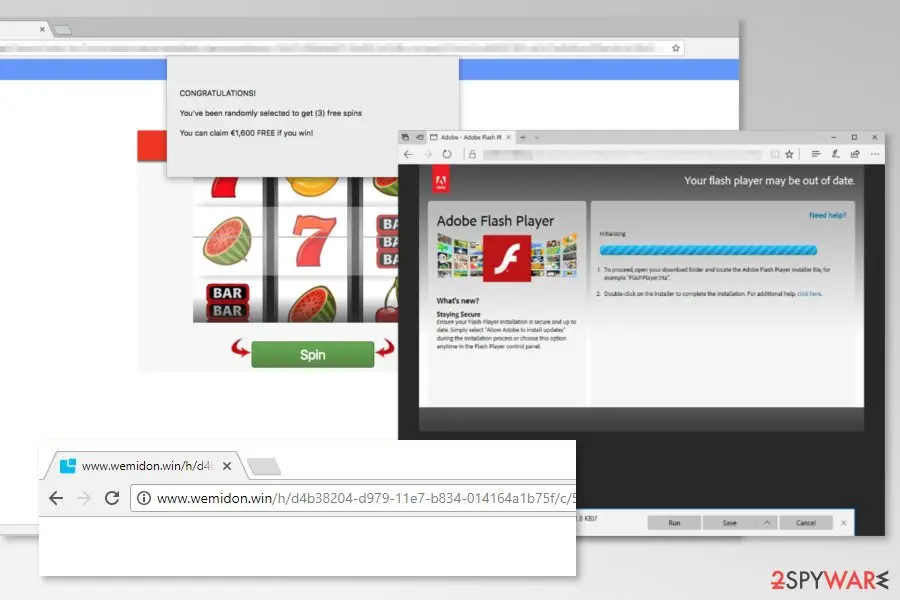Click the Flash Player logo image
This screenshot has width=900, height=600.
[x=506, y=258]
